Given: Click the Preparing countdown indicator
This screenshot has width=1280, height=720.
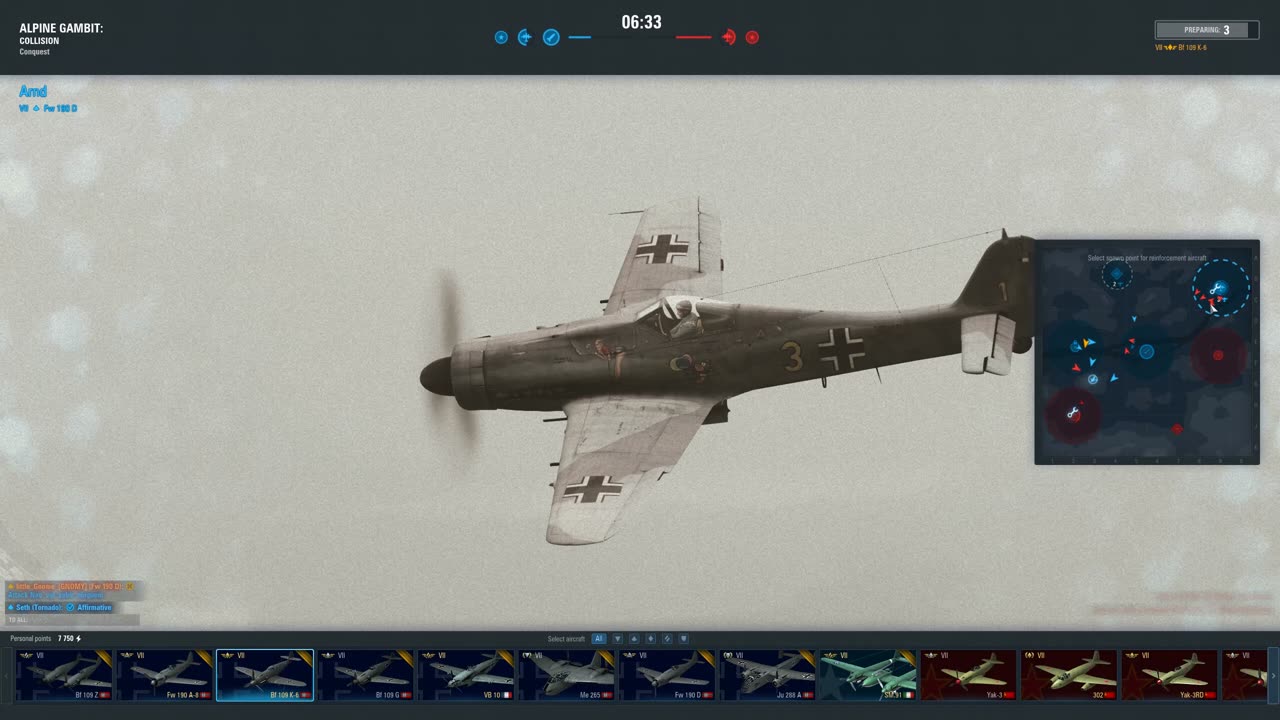Looking at the screenshot, I should point(1206,30).
